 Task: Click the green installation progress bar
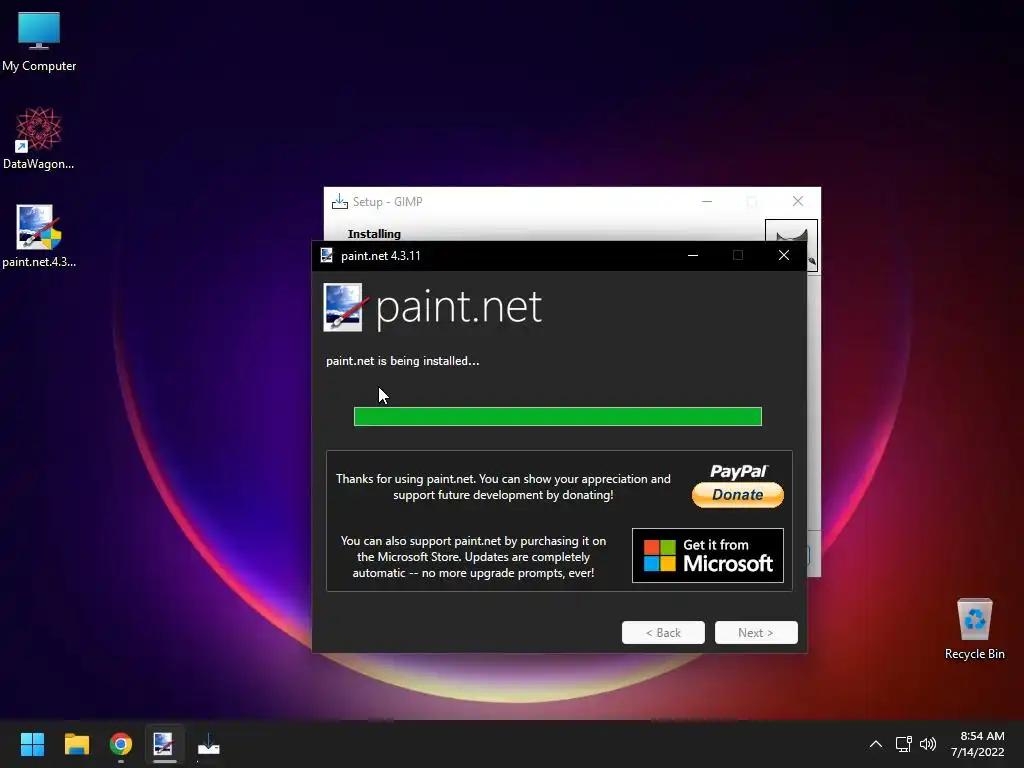(x=558, y=416)
